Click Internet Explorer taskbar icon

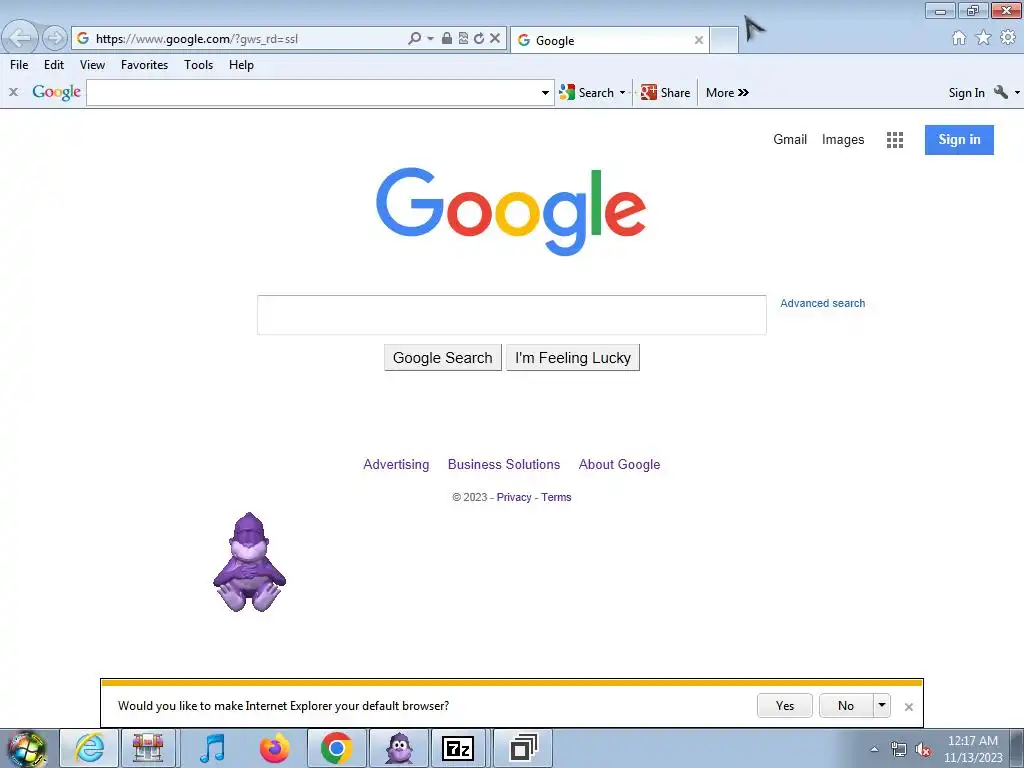point(89,748)
